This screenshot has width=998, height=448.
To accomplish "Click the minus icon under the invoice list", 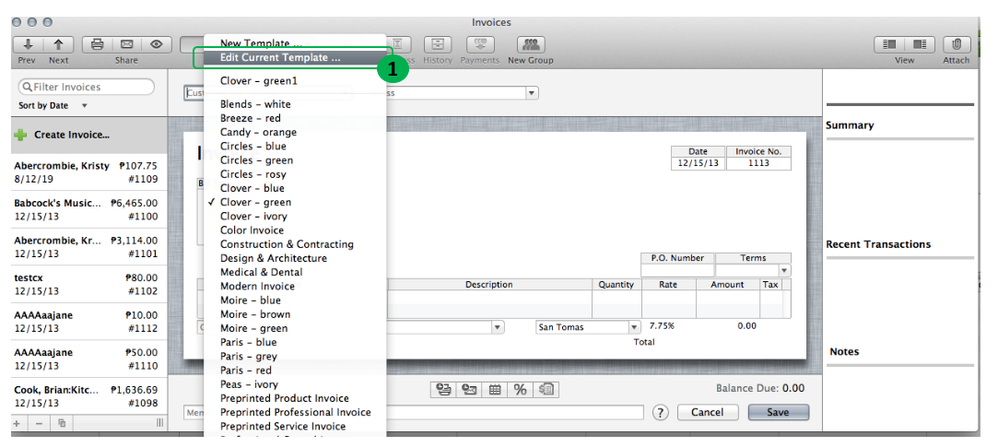I will [39, 423].
